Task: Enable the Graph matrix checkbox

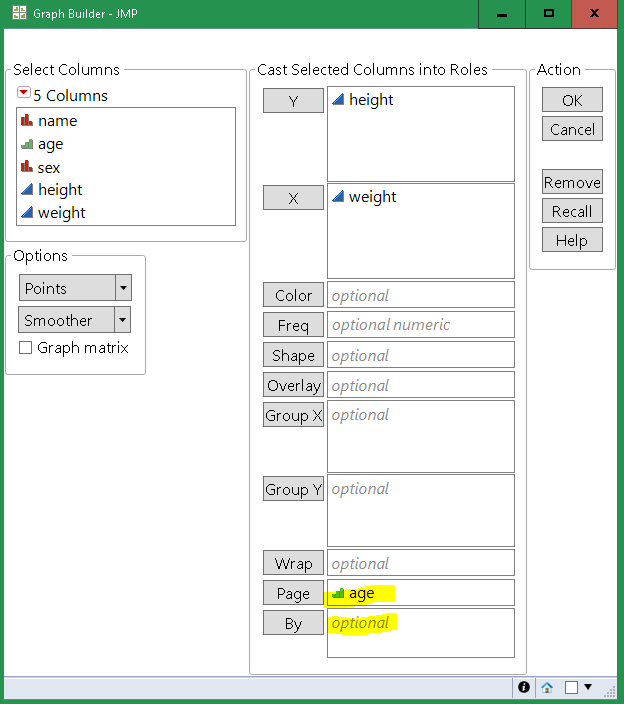Action: tap(26, 348)
